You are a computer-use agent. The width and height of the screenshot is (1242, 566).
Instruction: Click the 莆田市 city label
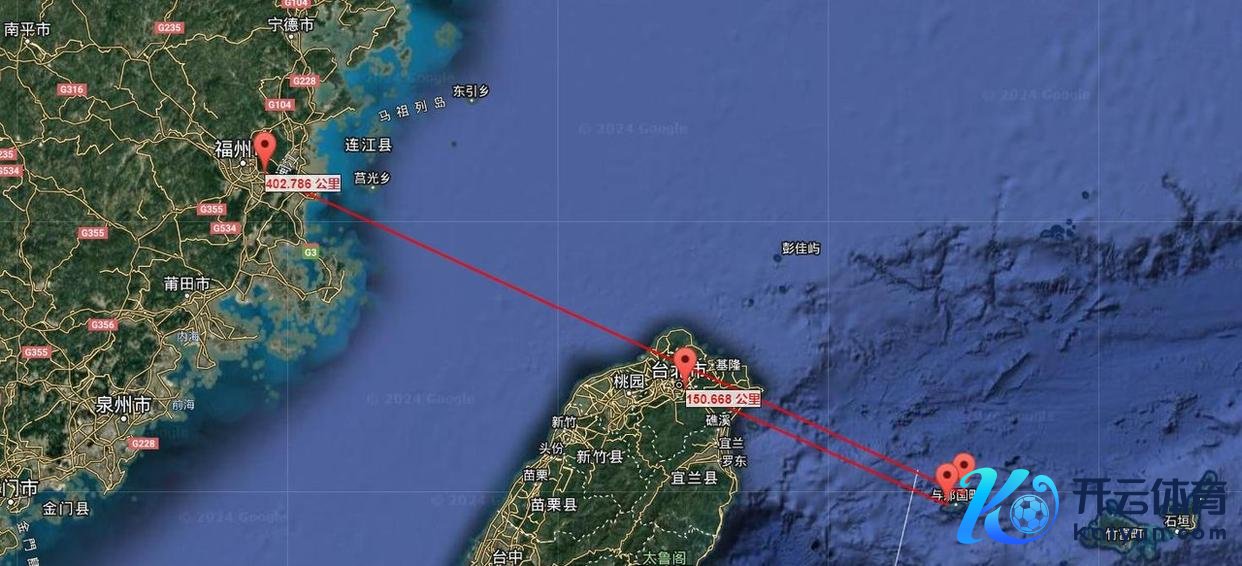pyautogui.click(x=187, y=284)
